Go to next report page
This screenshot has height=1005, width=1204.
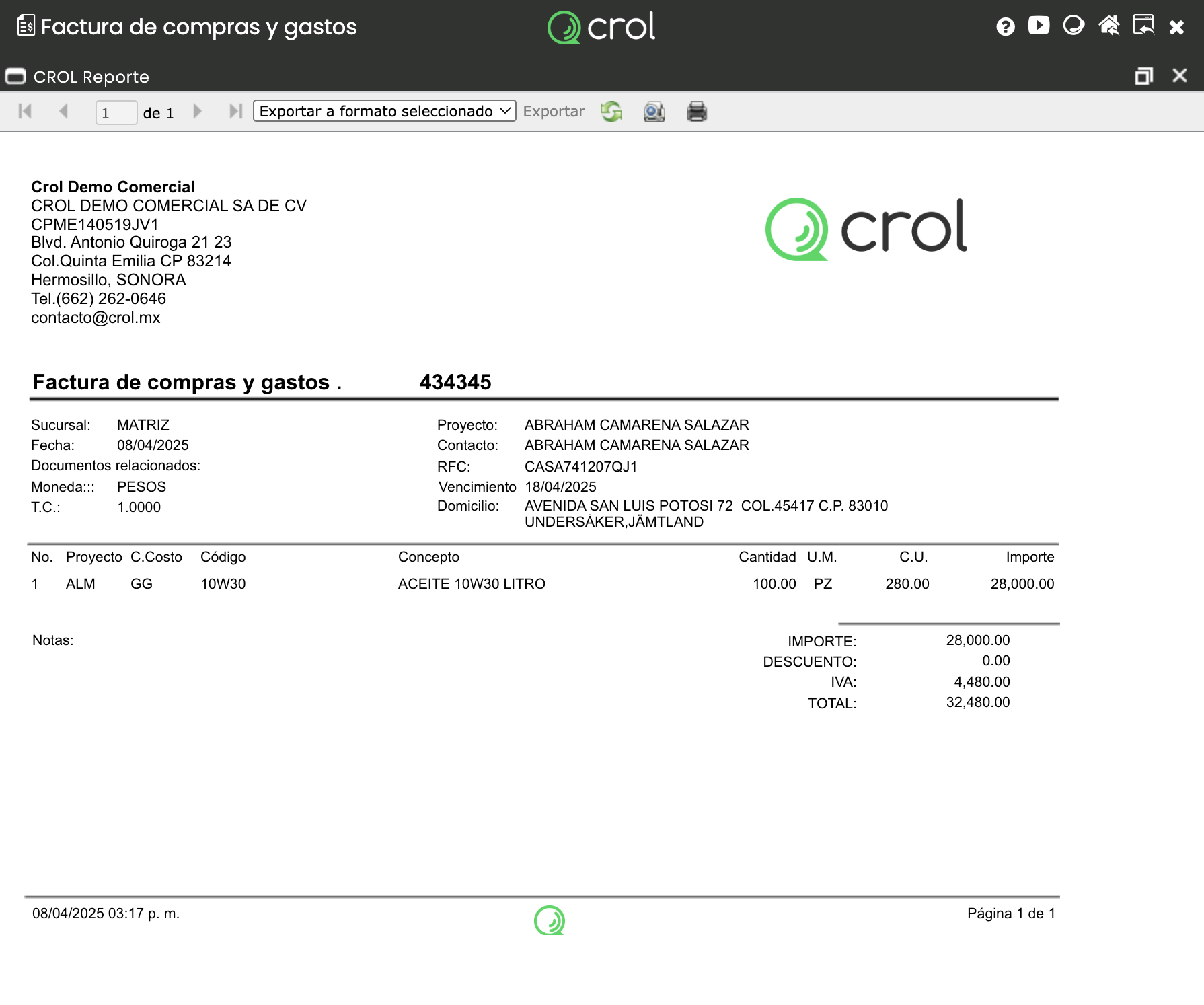[x=197, y=111]
